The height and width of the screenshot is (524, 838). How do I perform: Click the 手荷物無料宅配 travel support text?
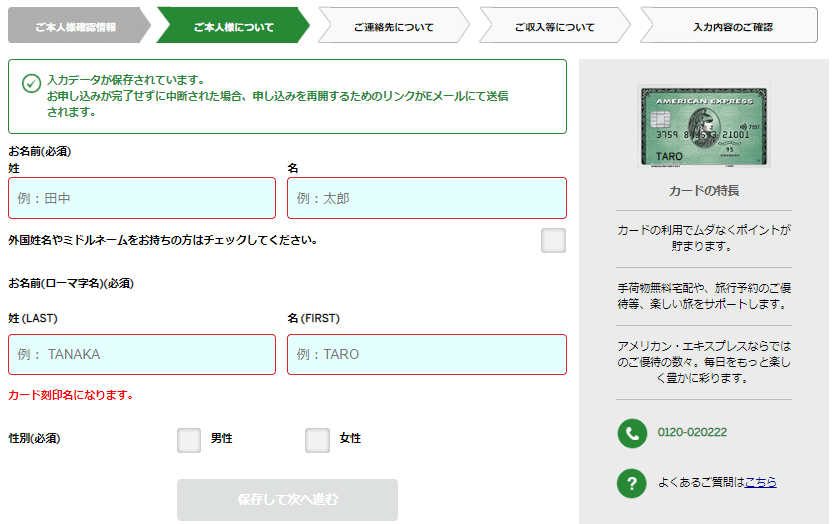point(704,296)
